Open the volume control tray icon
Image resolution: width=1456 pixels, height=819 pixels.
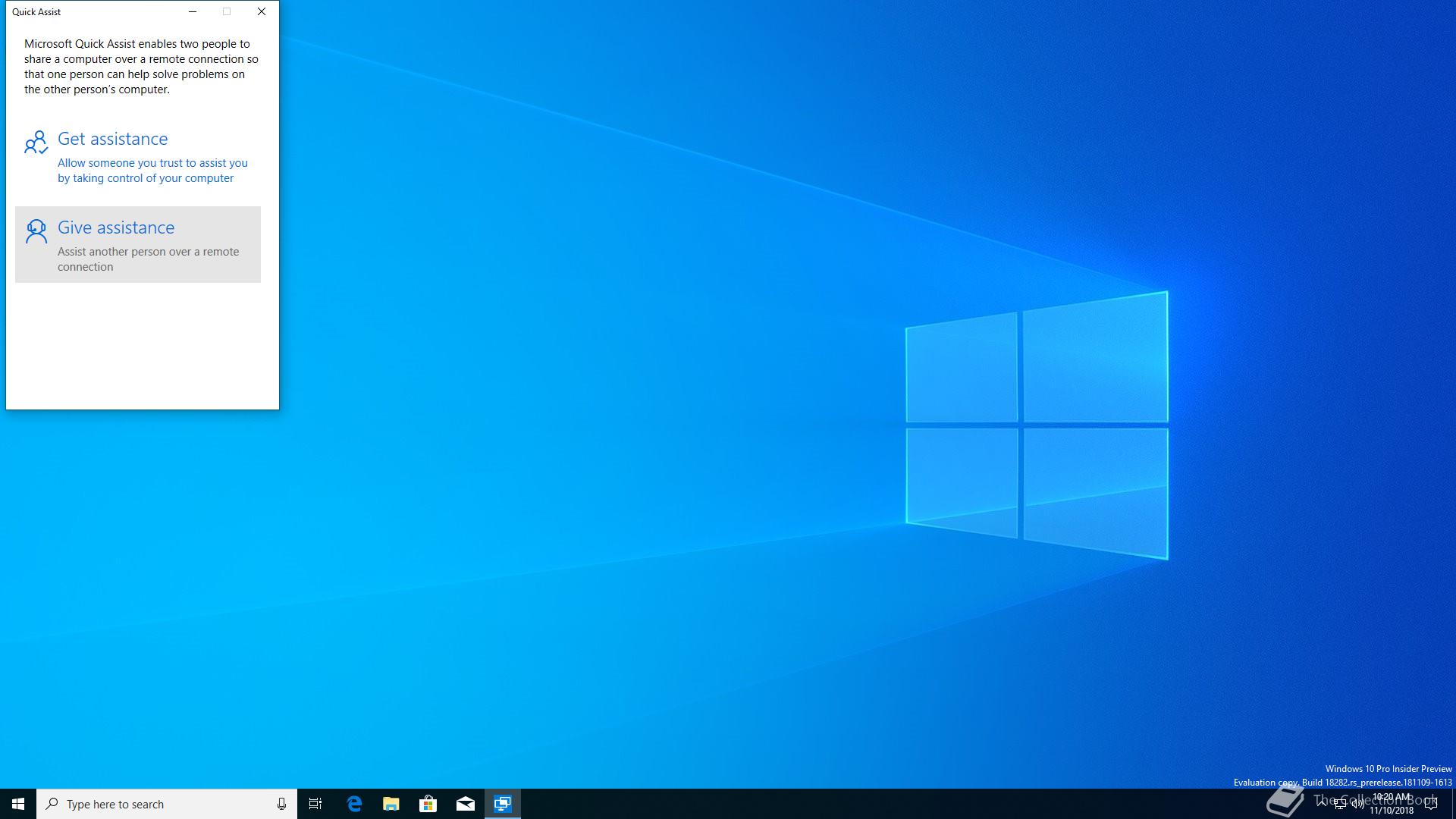coord(1358,804)
